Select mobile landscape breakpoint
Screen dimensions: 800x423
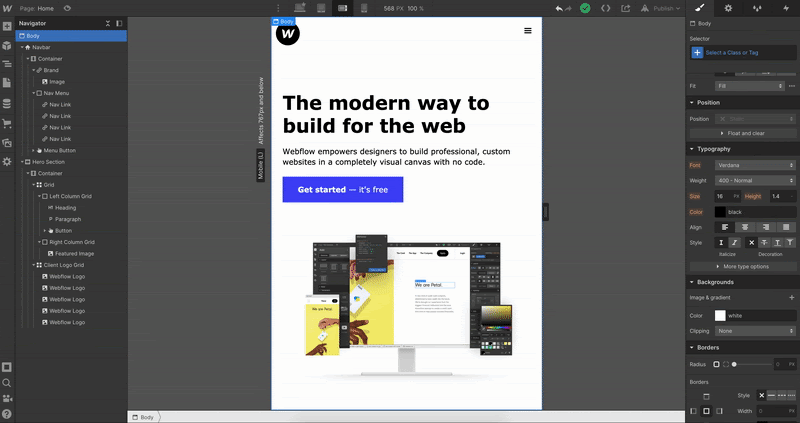[x=342, y=8]
